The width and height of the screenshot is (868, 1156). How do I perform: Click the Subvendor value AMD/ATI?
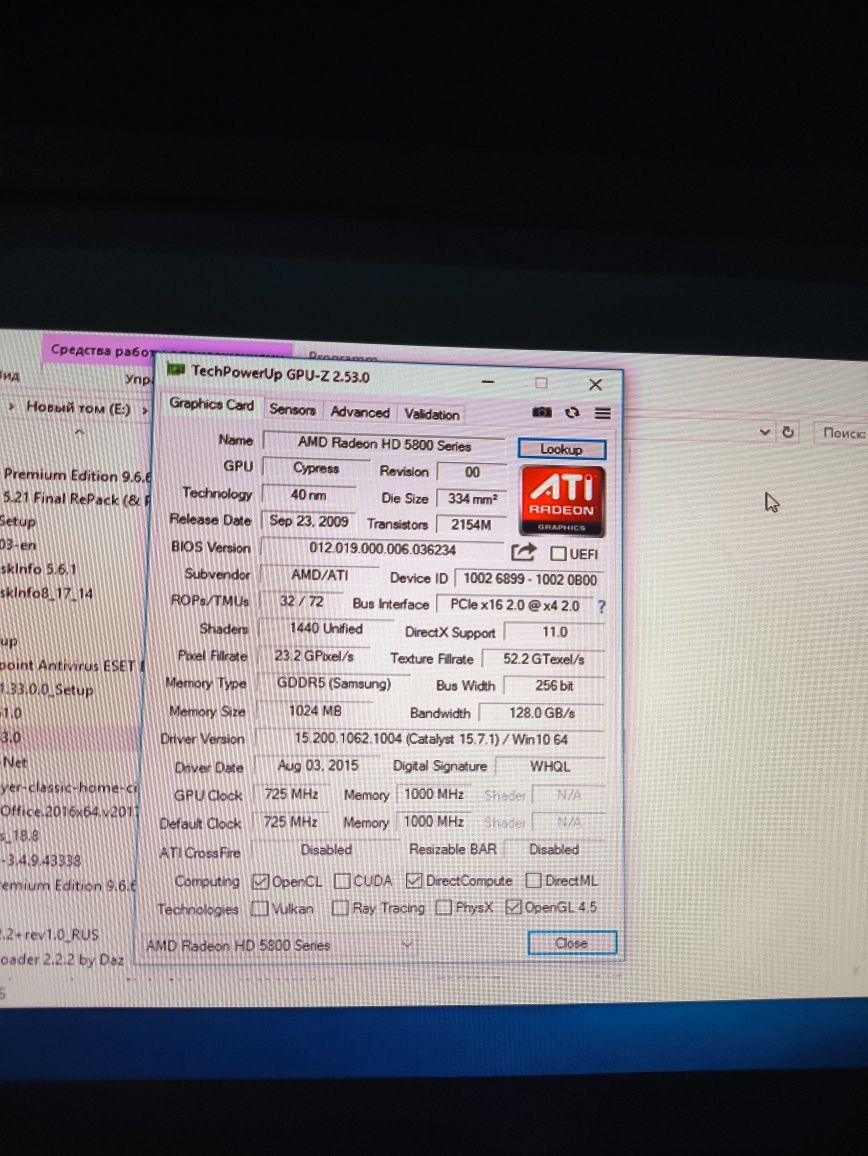click(x=320, y=575)
